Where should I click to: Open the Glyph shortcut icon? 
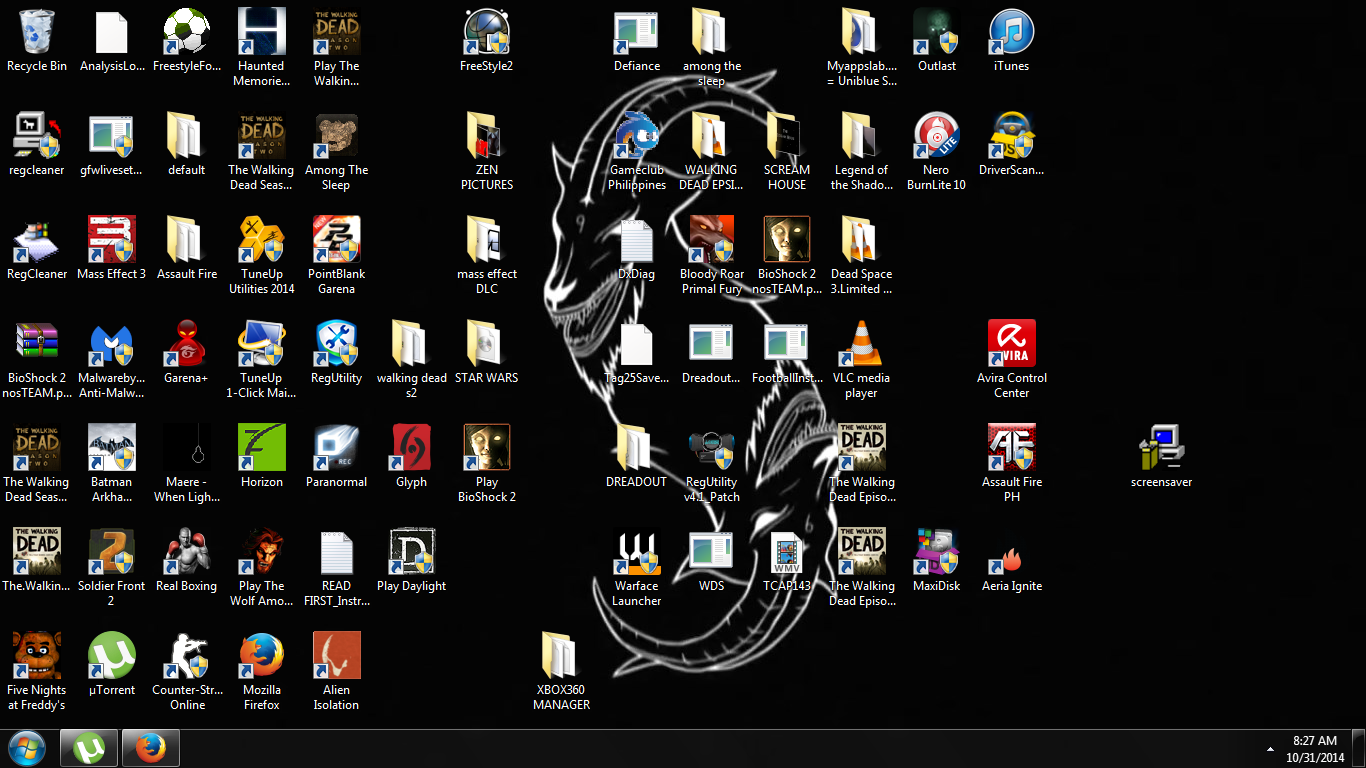point(412,448)
